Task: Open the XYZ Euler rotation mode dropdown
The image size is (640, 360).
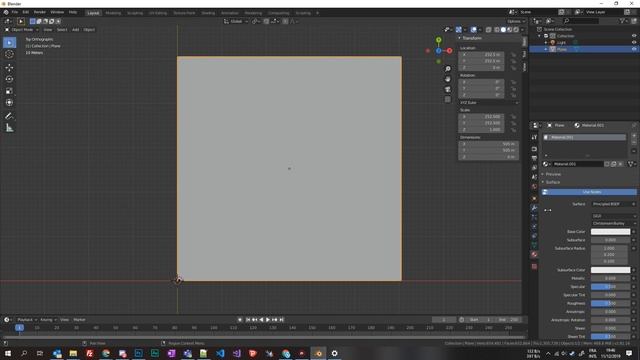Action: click(x=489, y=103)
